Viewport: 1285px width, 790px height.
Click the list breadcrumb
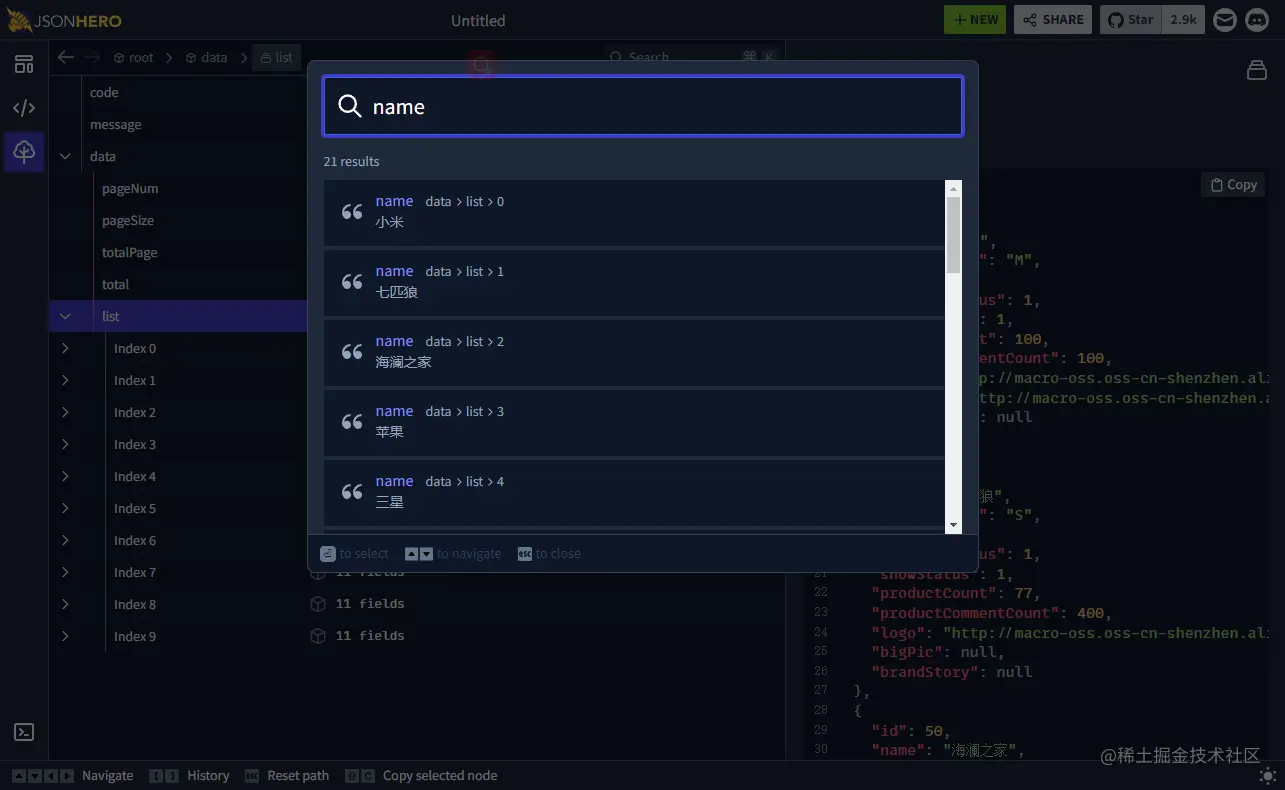[x=276, y=58]
